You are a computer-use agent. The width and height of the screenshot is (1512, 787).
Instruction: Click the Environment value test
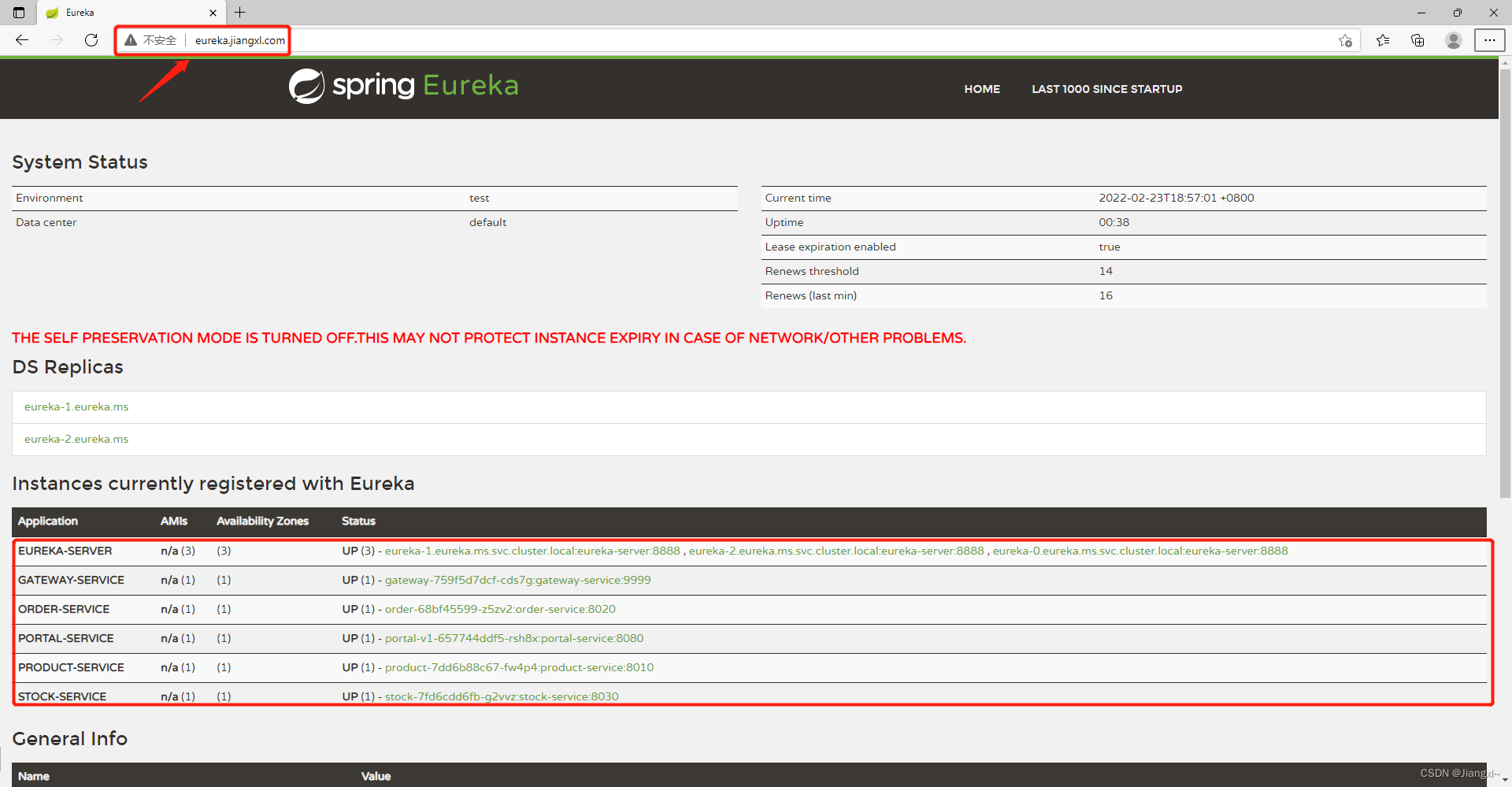point(480,198)
